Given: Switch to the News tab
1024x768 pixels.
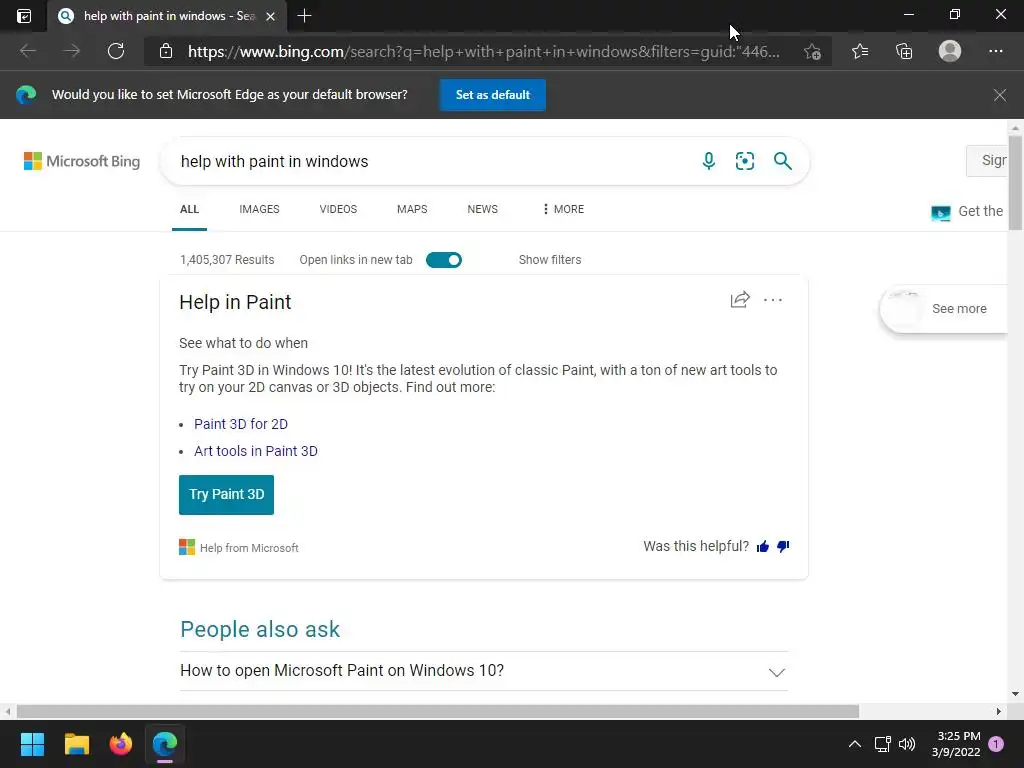Looking at the screenshot, I should coord(483,209).
